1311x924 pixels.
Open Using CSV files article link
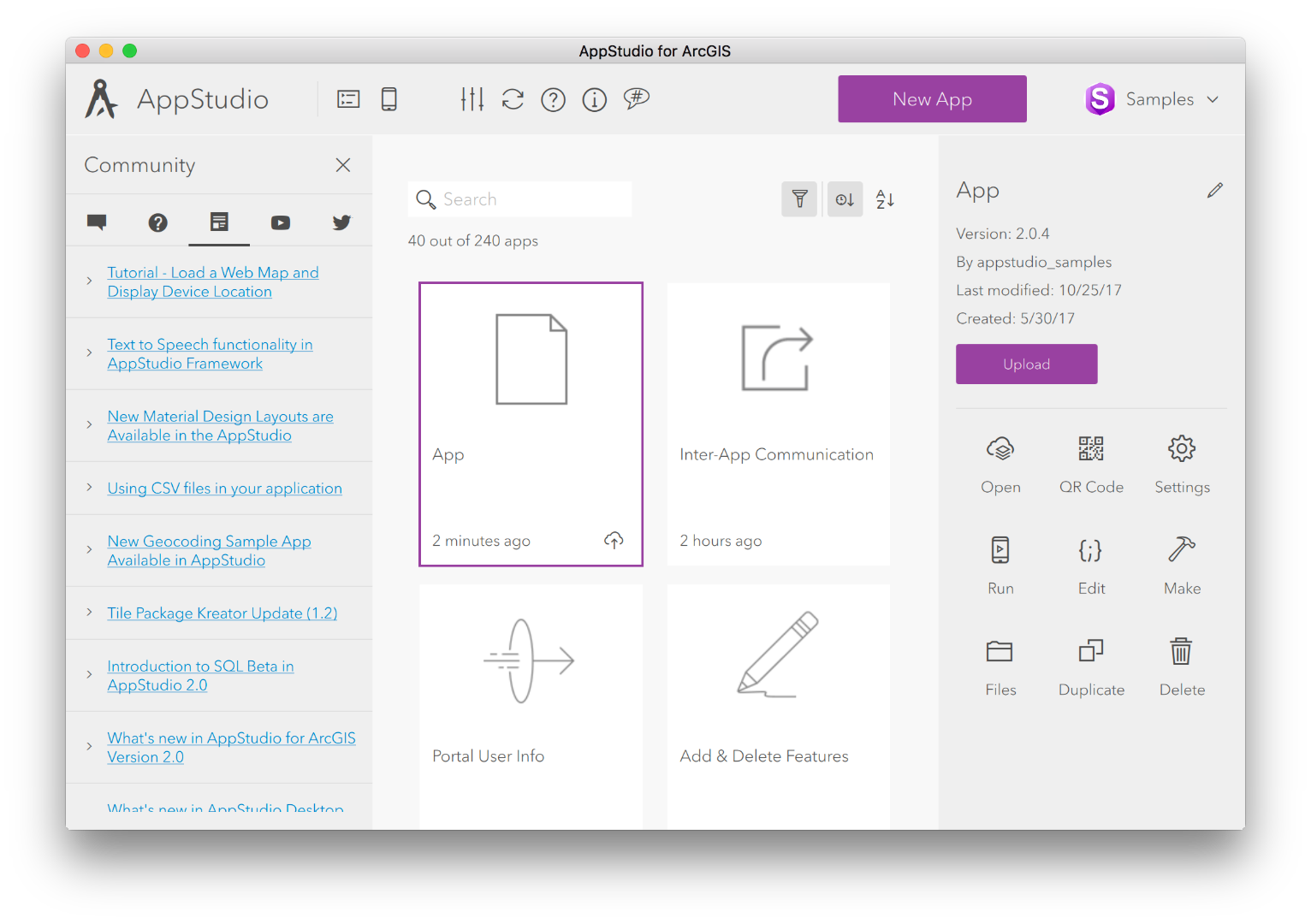coord(224,489)
